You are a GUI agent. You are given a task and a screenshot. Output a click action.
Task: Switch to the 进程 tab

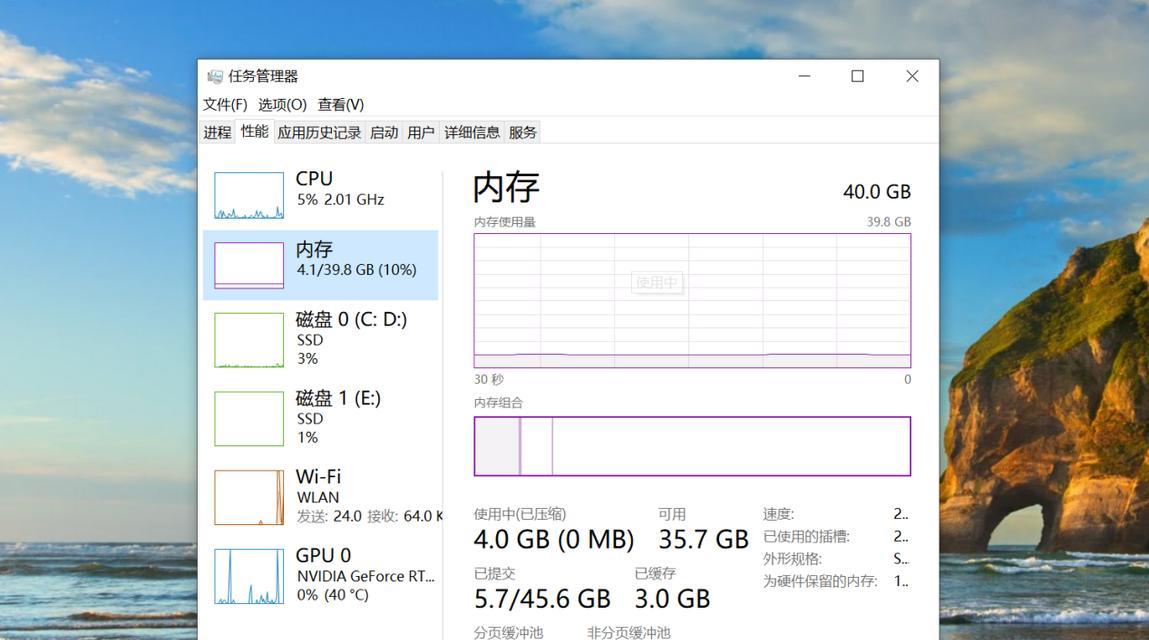[x=218, y=133]
